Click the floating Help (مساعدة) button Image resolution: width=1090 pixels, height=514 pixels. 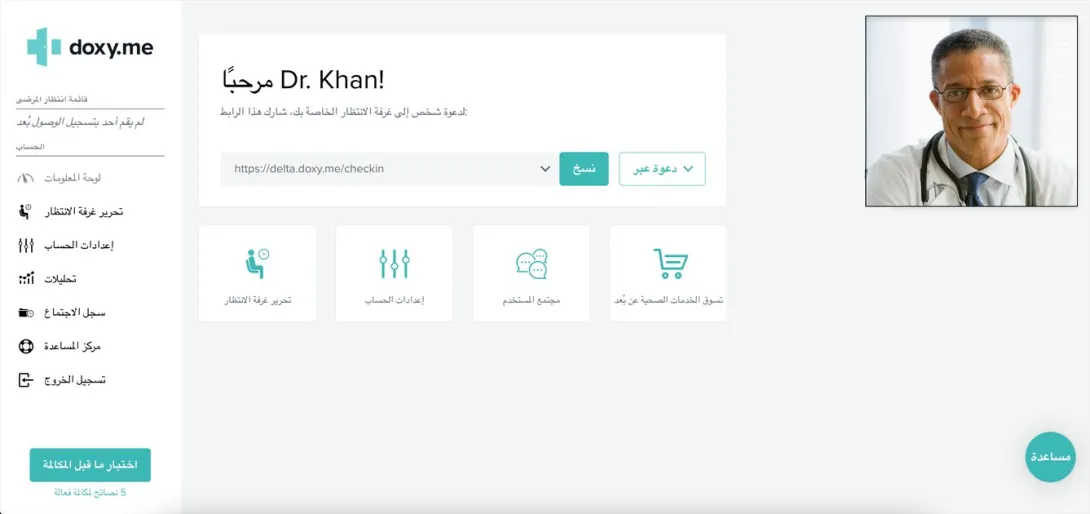pos(1051,457)
